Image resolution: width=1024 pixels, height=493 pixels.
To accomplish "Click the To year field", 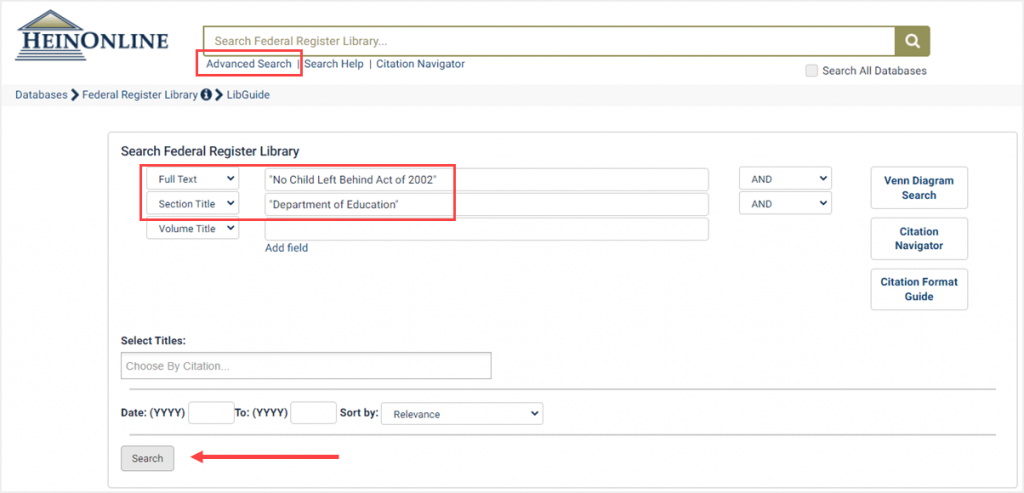I will pyautogui.click(x=313, y=413).
